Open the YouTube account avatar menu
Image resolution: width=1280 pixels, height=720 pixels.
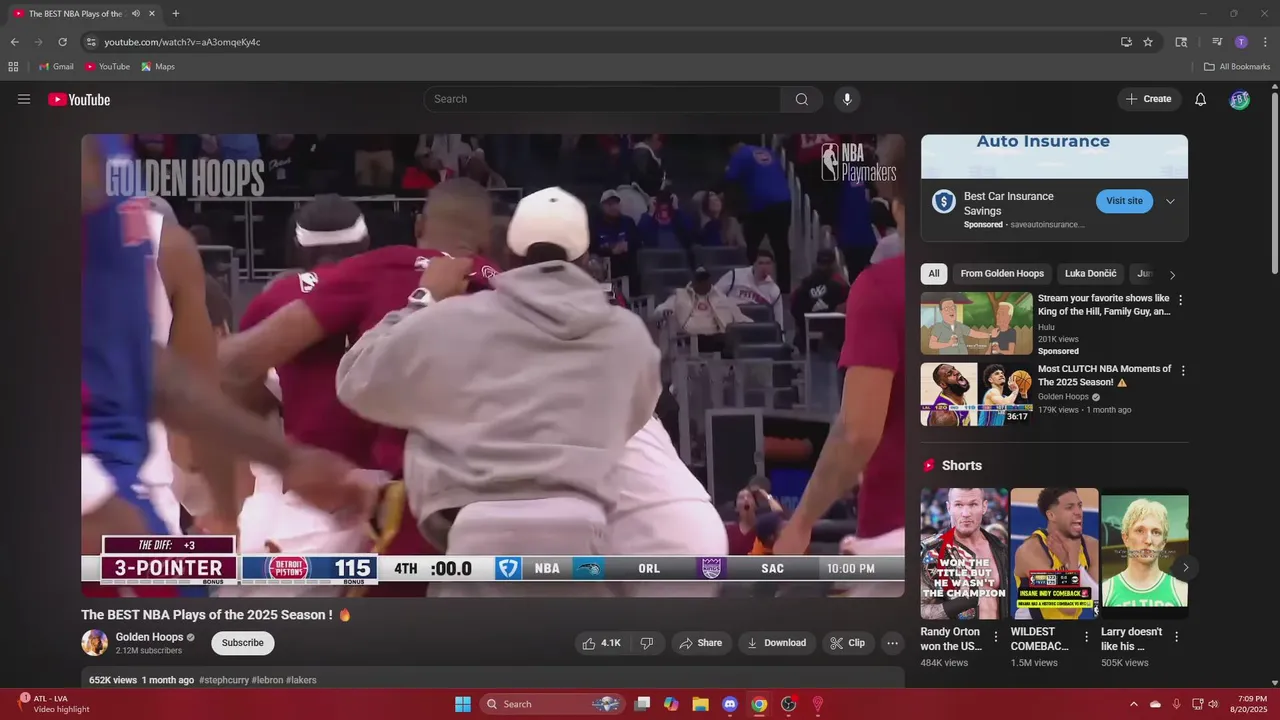point(1240,99)
